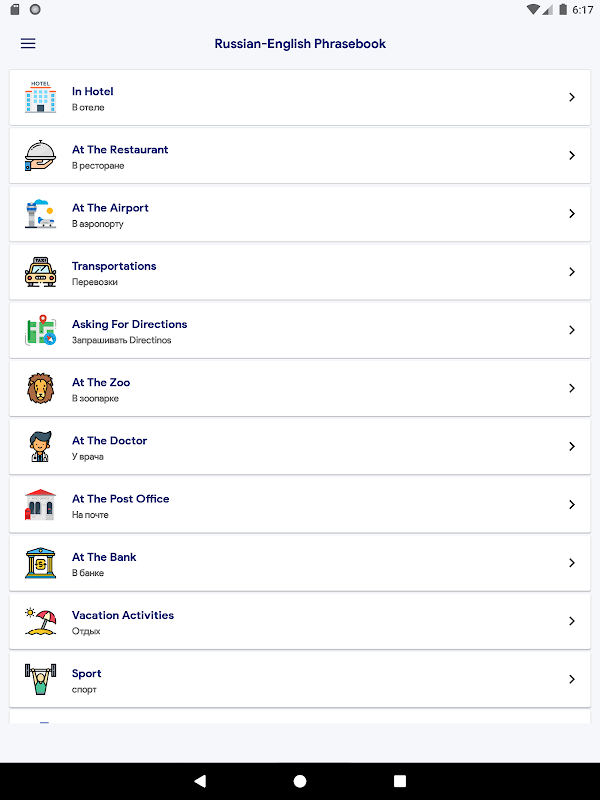Image resolution: width=600 pixels, height=800 pixels.
Task: Tap the beach umbrella vacation icon
Action: (x=40, y=620)
